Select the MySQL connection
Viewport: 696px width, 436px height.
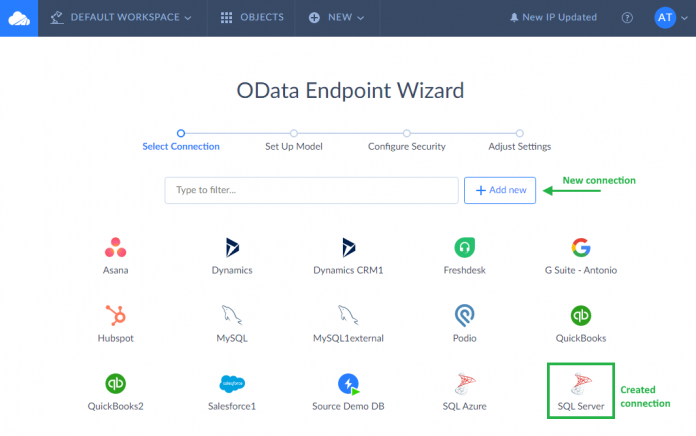click(232, 316)
